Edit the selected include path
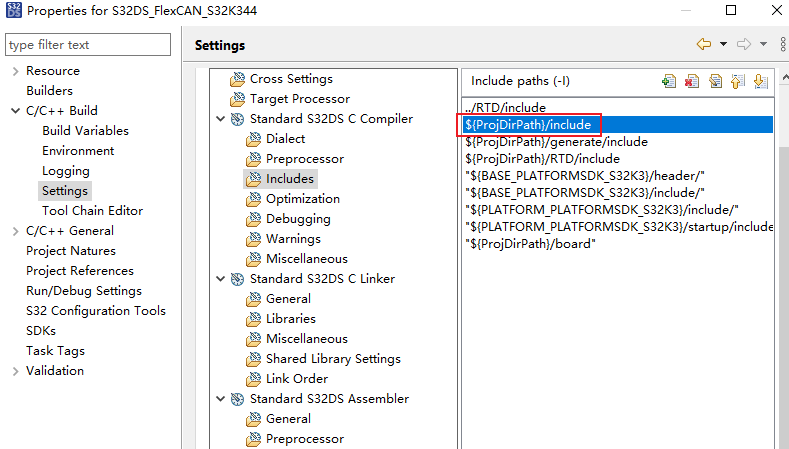789x449 pixels. tap(715, 81)
